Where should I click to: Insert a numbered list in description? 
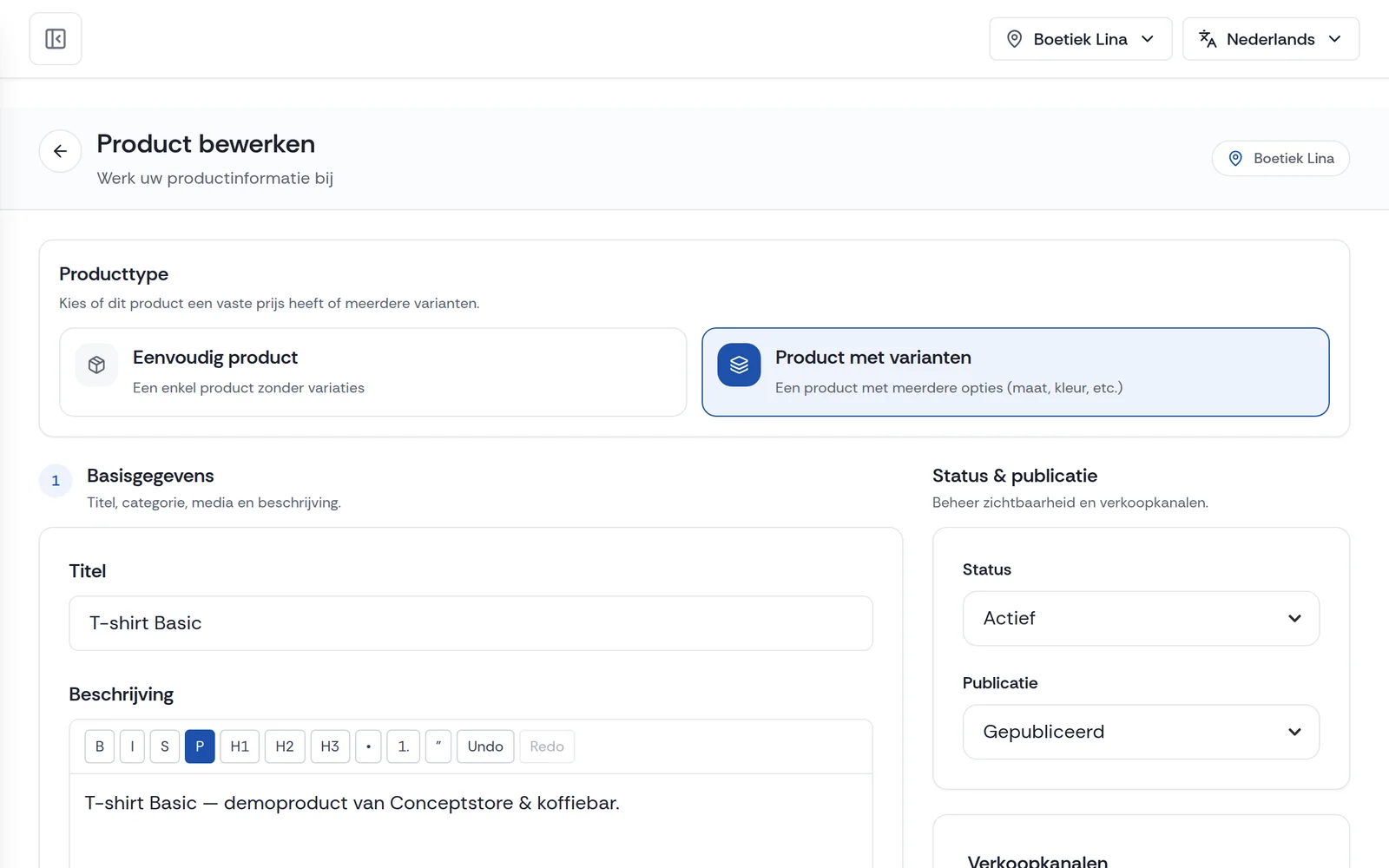(404, 746)
